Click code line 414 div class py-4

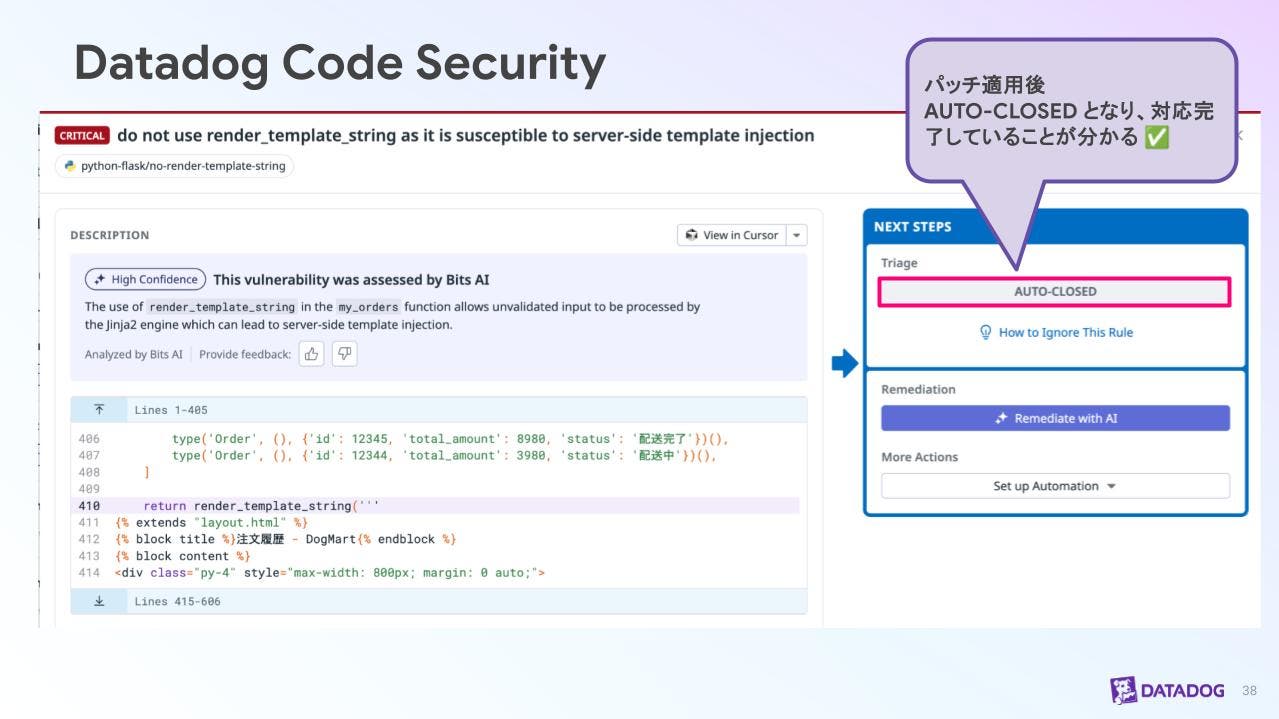330,573
